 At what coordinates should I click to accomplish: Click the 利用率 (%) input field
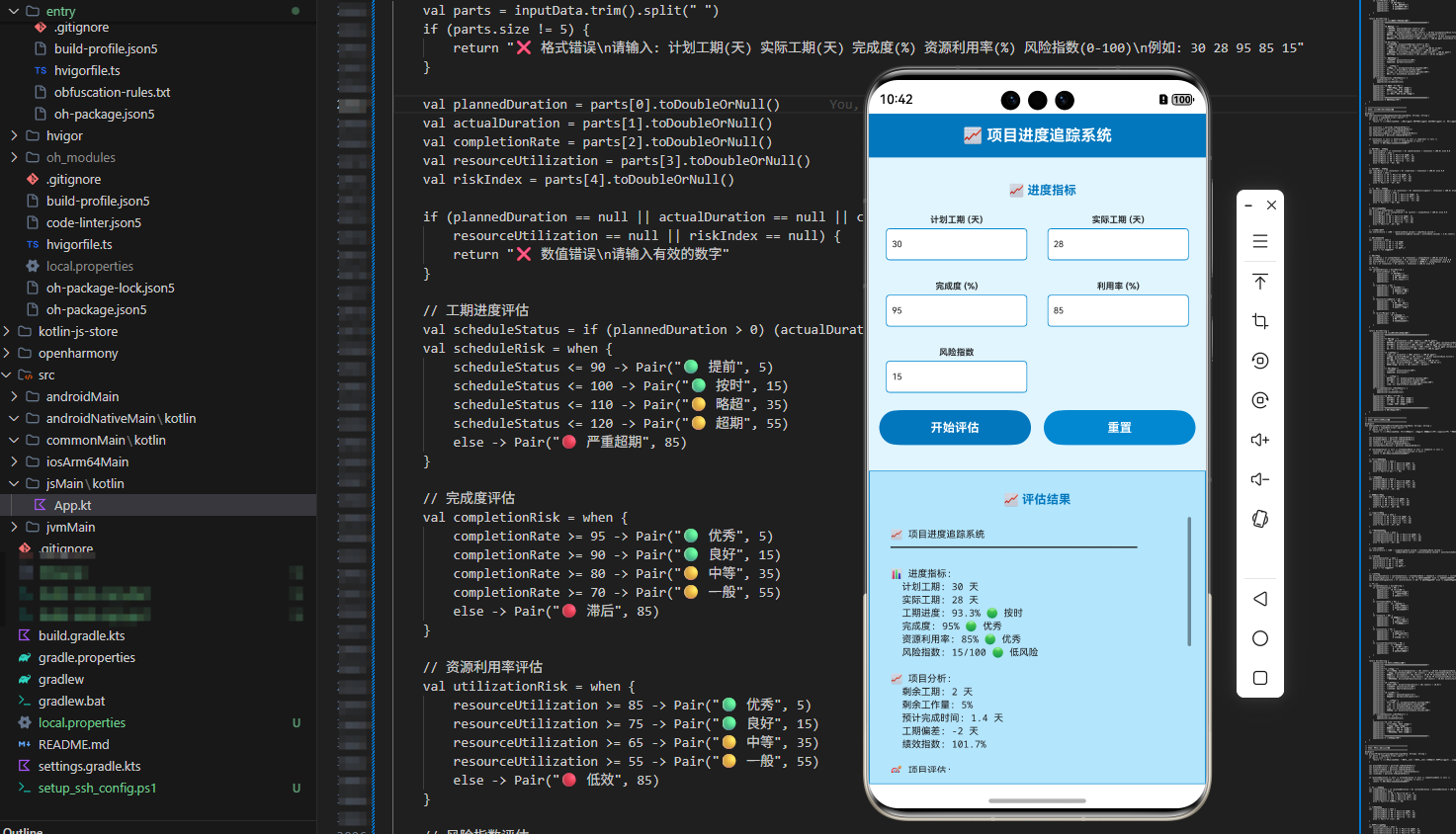1118,310
